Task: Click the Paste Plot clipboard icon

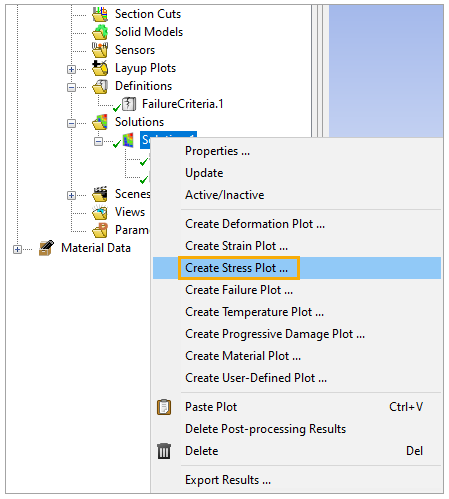Action: (164, 407)
